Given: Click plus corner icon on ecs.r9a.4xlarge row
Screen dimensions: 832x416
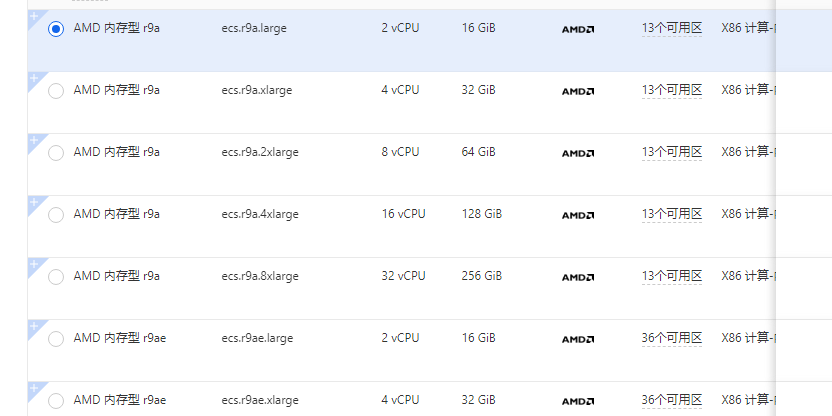Looking at the screenshot, I should point(34,203).
